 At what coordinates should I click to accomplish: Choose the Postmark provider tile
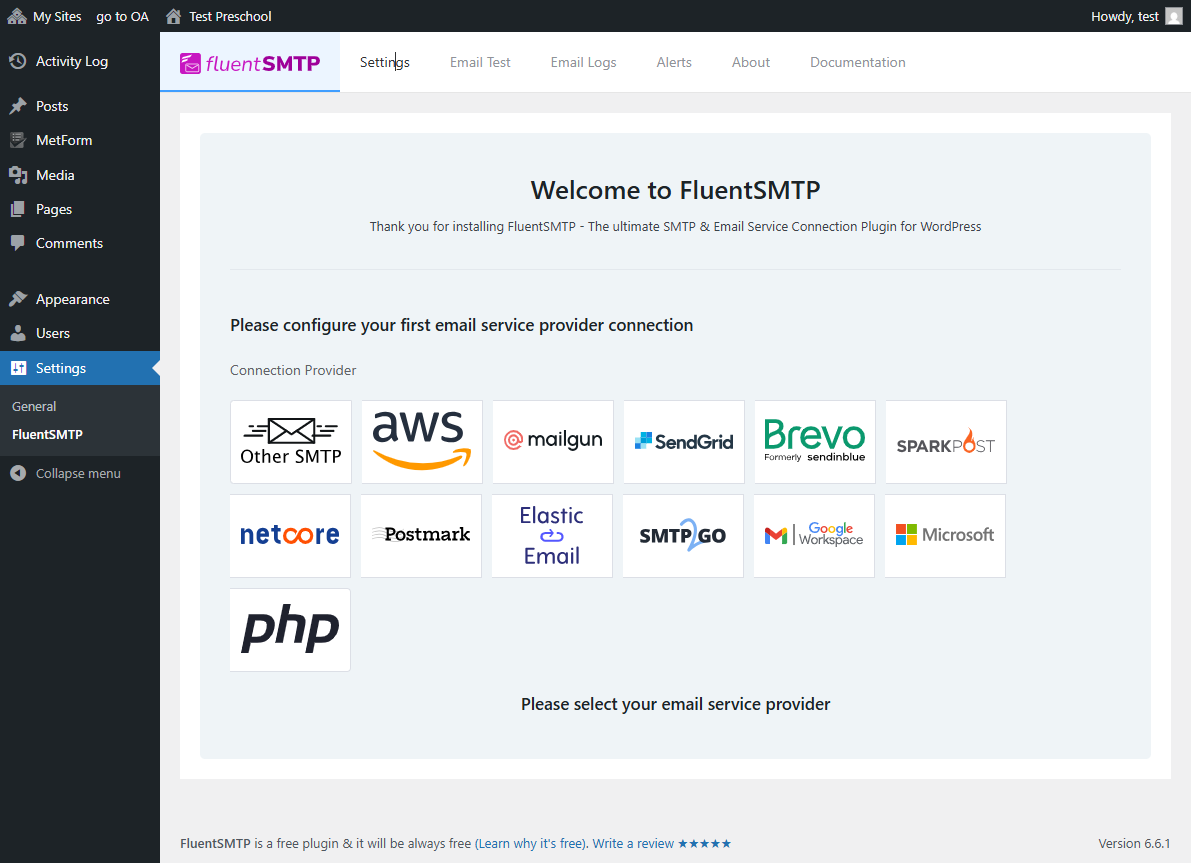(421, 536)
